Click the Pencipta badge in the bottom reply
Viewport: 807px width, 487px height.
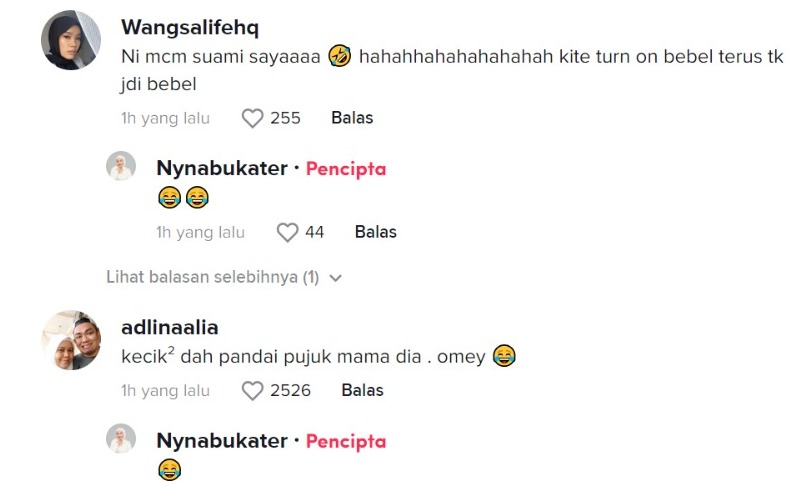(346, 441)
